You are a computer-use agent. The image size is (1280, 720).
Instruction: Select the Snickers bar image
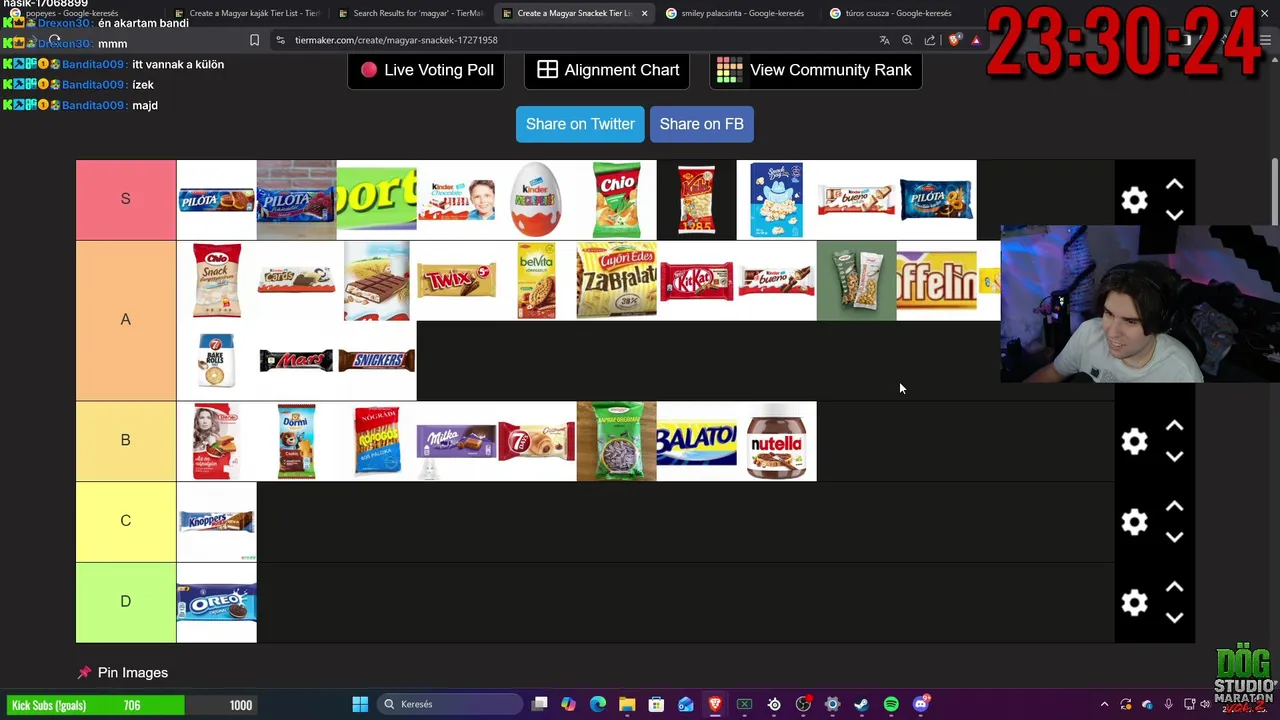tap(377, 361)
